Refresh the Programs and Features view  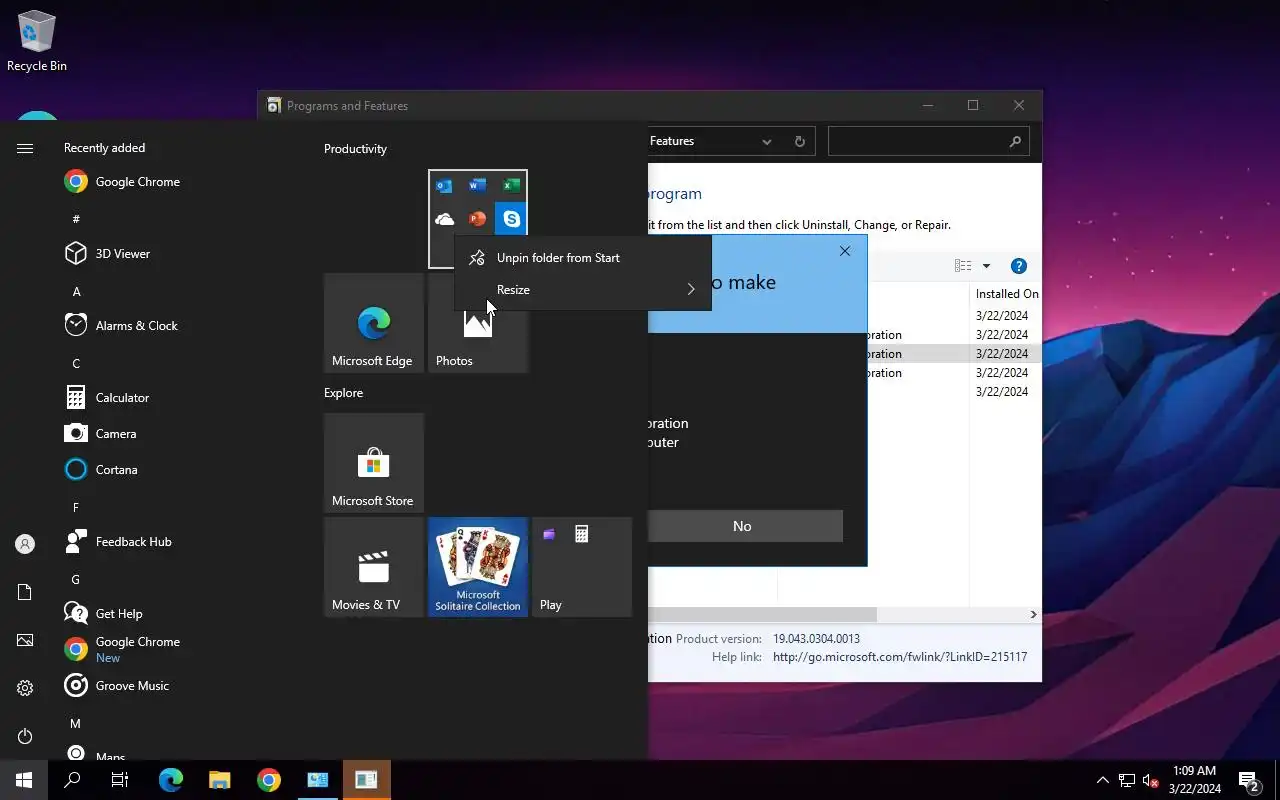pyautogui.click(x=800, y=142)
